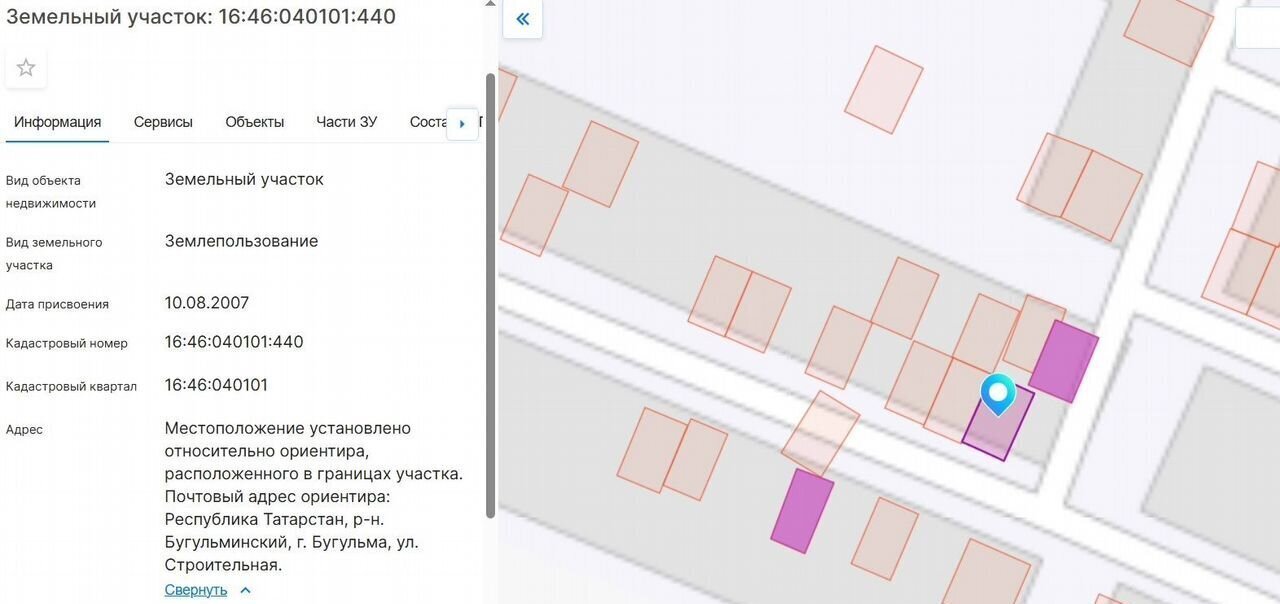Click the parcel title 16:46:040101:440 heading
Screen dimensions: 1280x604
click(x=201, y=16)
